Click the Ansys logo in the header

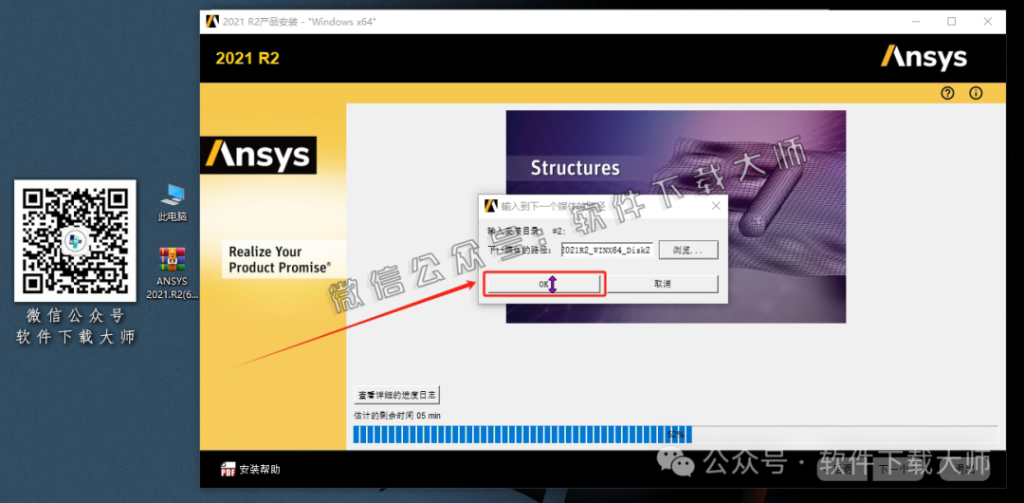coord(923,58)
